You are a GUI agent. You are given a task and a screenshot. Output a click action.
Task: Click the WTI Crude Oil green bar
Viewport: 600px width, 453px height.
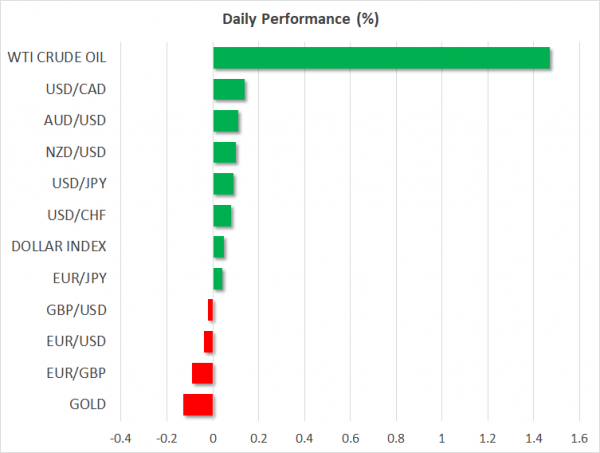(x=380, y=58)
